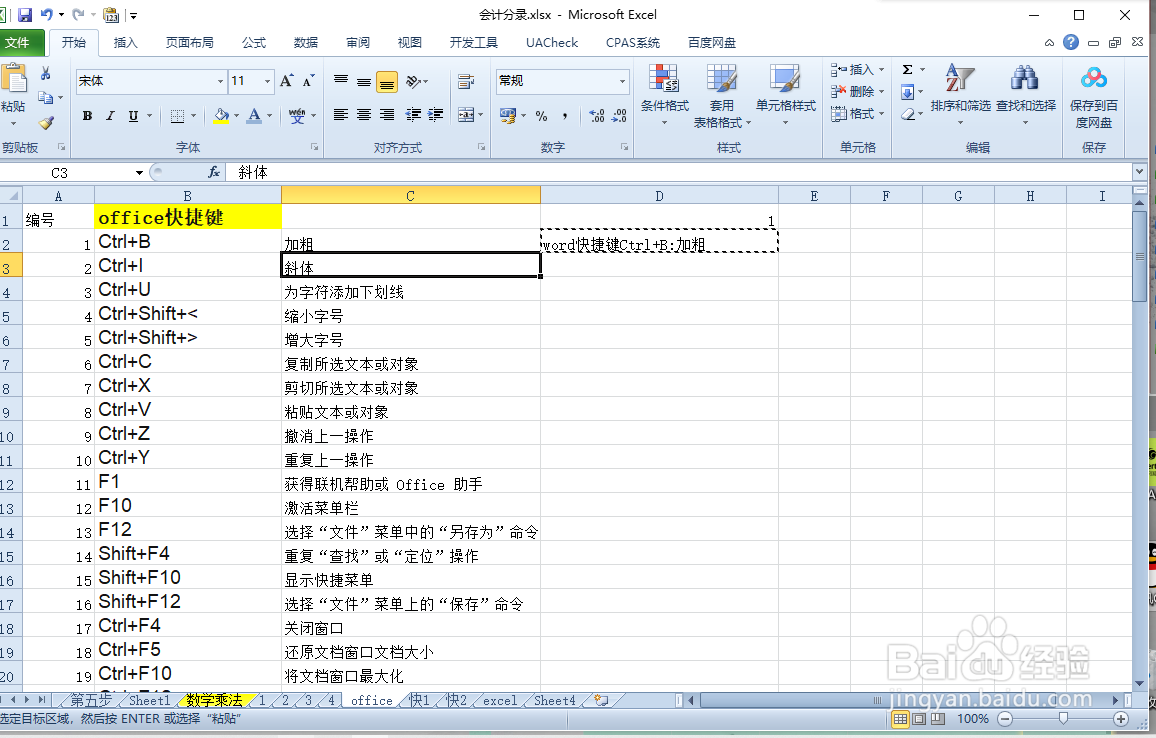Switch to the 页面布局 ribbon tab
The width and height of the screenshot is (1156, 738).
click(189, 43)
